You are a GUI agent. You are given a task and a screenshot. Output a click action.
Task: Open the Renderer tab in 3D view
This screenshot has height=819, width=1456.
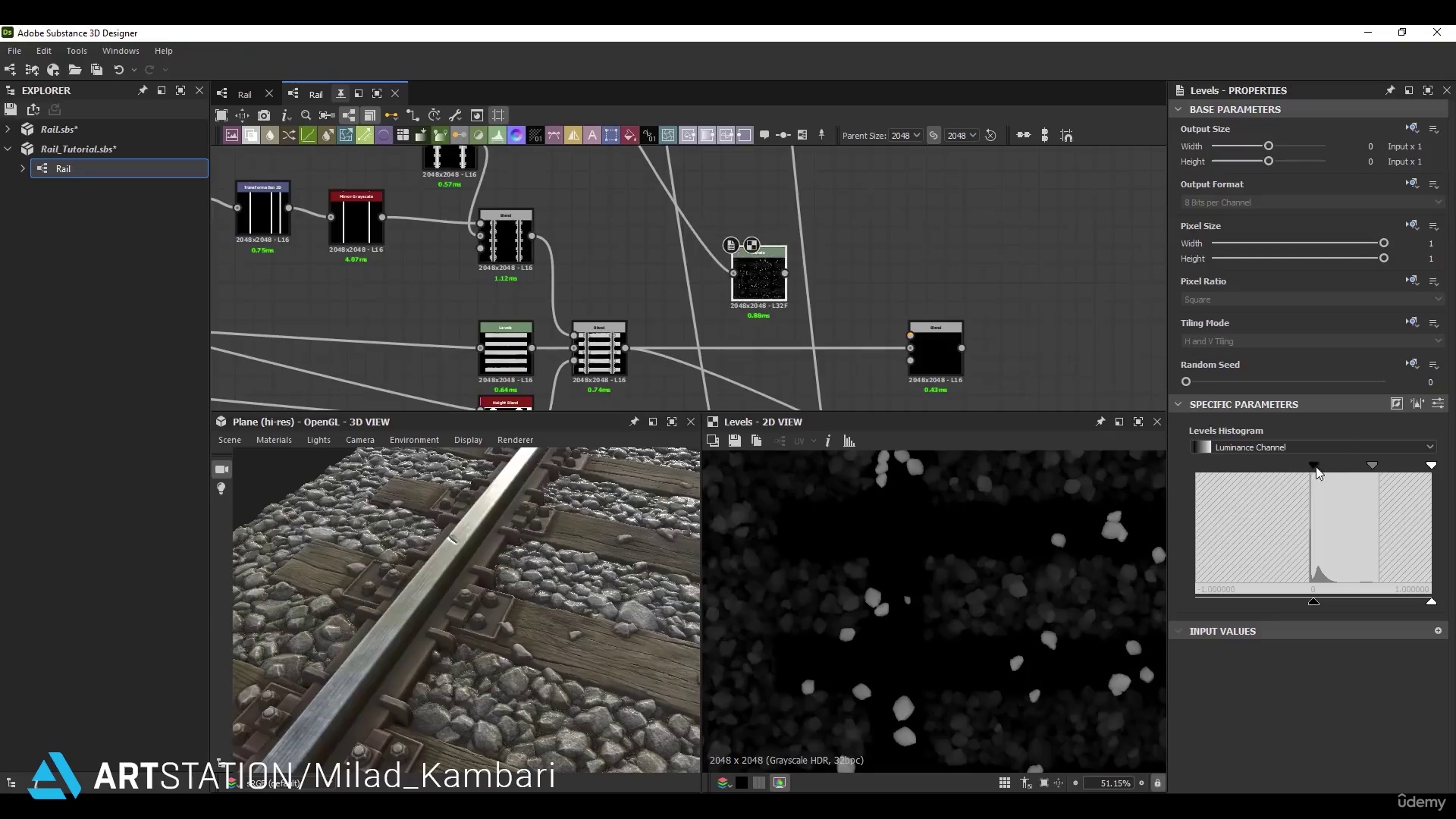click(515, 440)
